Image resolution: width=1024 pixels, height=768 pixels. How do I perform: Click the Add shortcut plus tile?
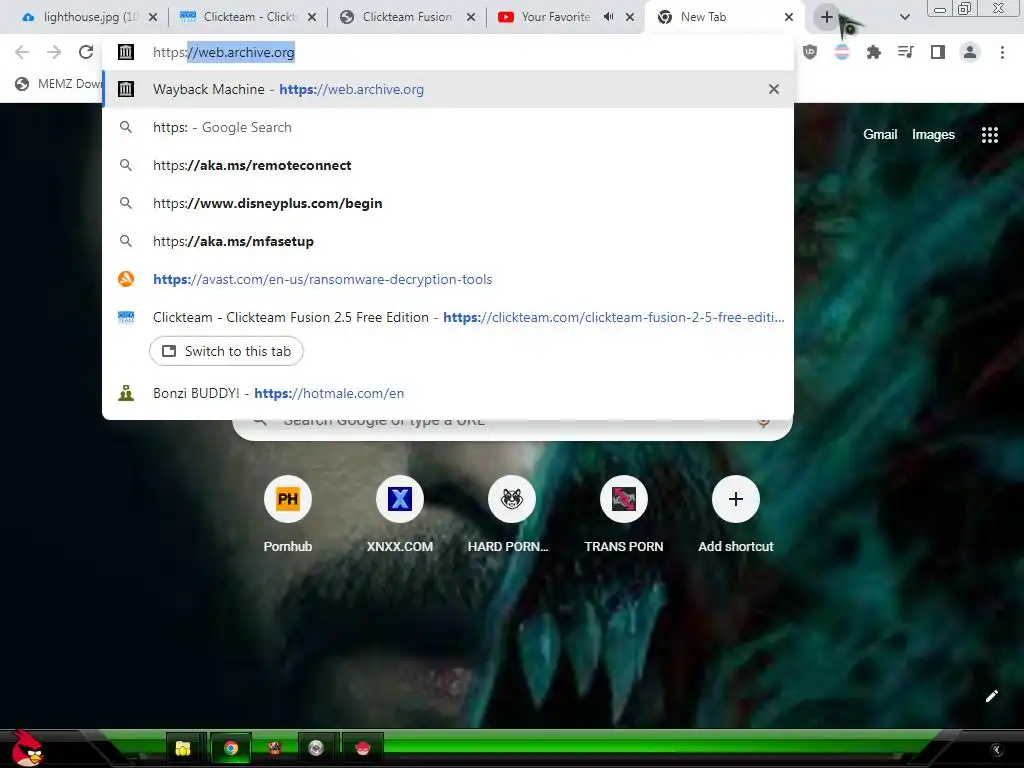click(x=735, y=499)
